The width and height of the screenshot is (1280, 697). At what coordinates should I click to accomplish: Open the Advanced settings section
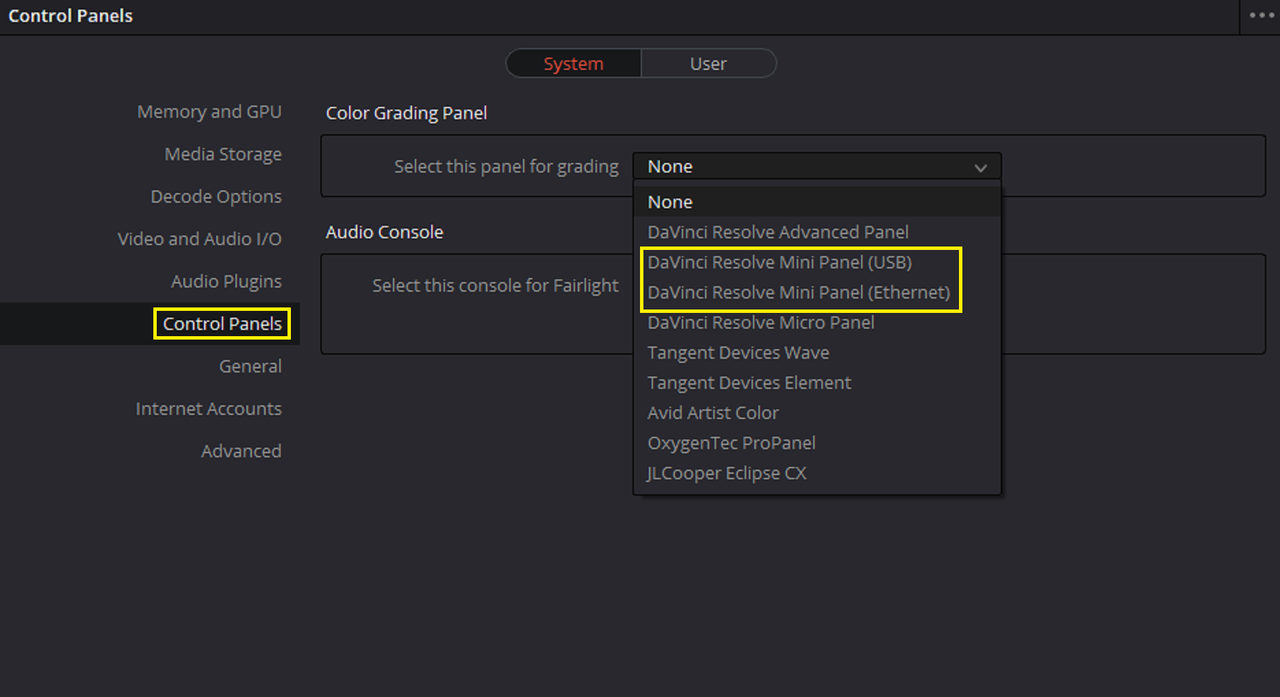coord(241,451)
